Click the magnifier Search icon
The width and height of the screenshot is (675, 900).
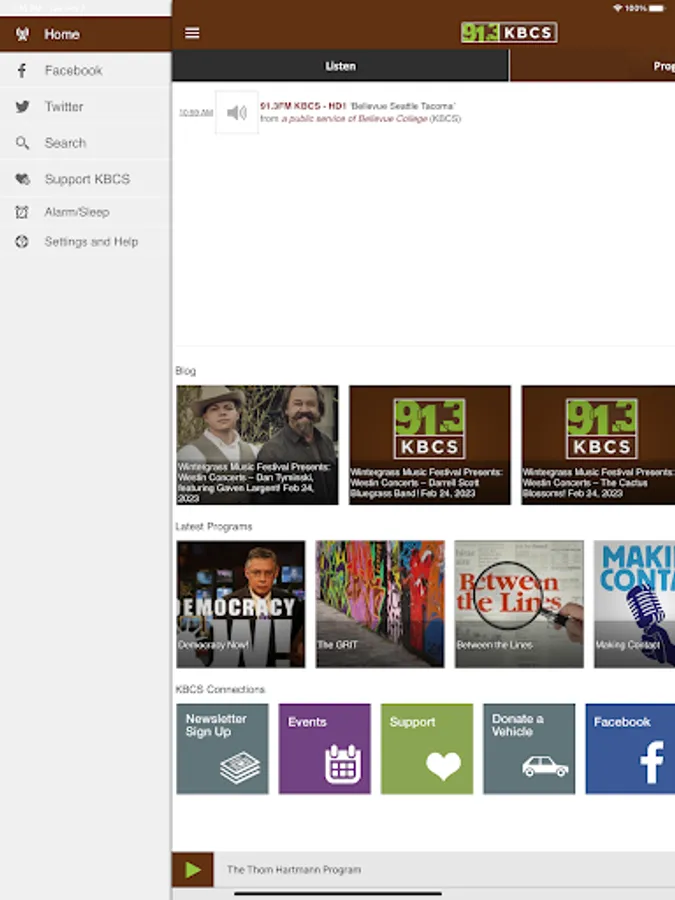22,142
